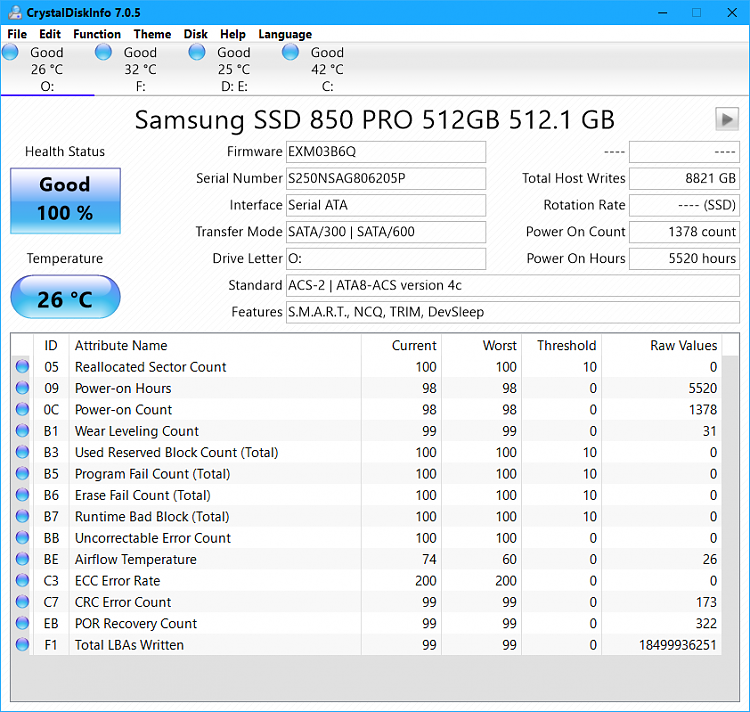The image size is (750, 712).
Task: Select the Airflow Temperature current value 74
Action: [429, 559]
